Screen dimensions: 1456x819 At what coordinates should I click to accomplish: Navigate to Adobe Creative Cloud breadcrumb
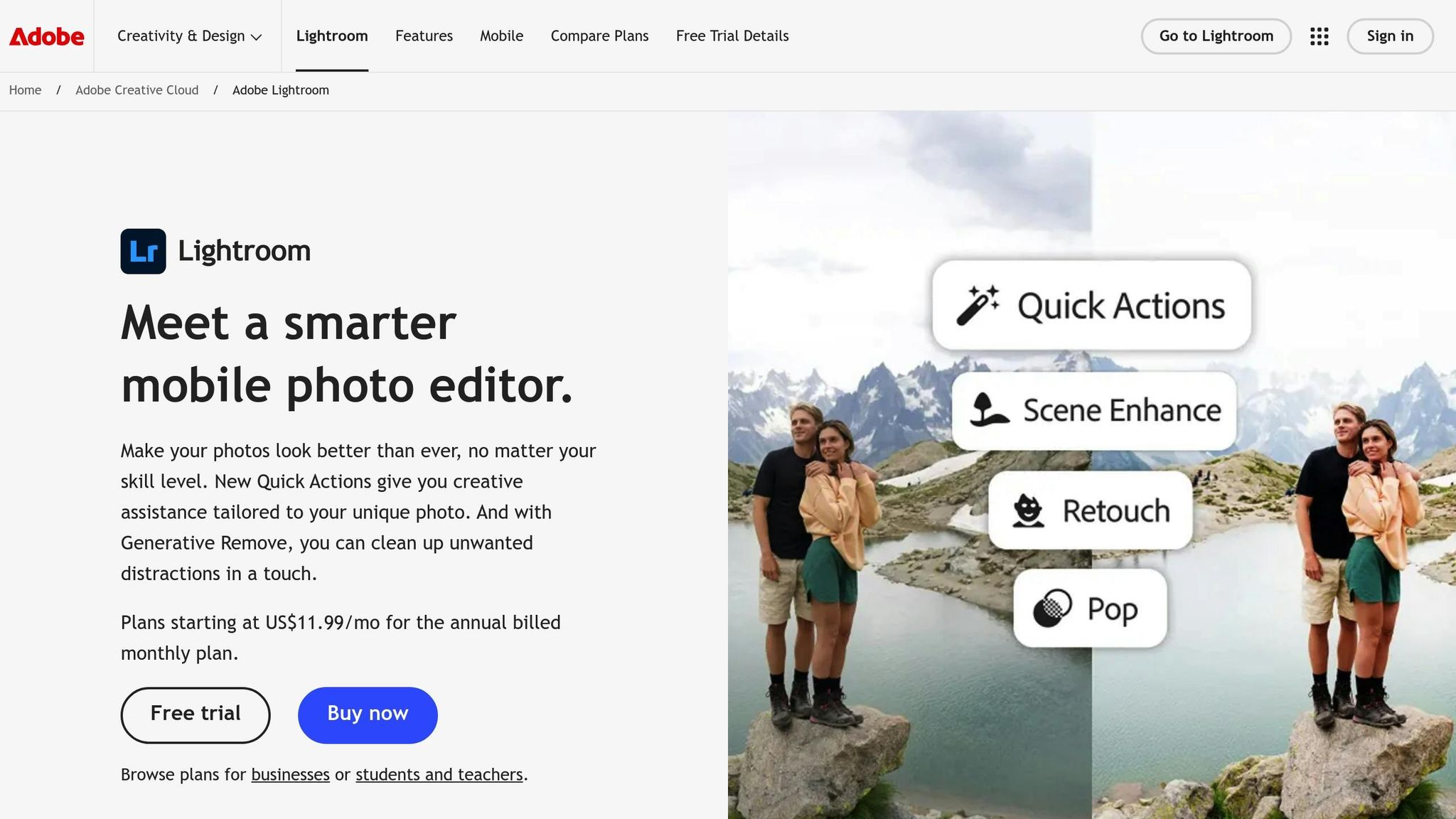coord(136,90)
